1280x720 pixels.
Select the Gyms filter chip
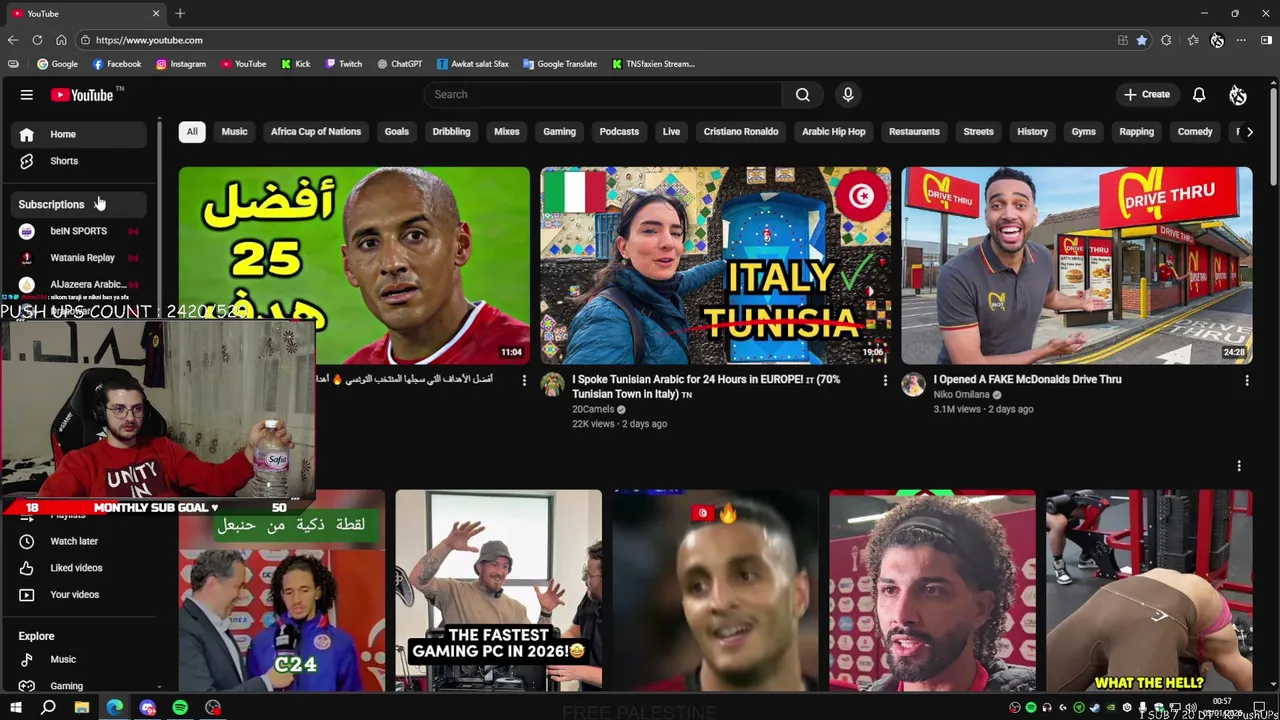point(1084,132)
